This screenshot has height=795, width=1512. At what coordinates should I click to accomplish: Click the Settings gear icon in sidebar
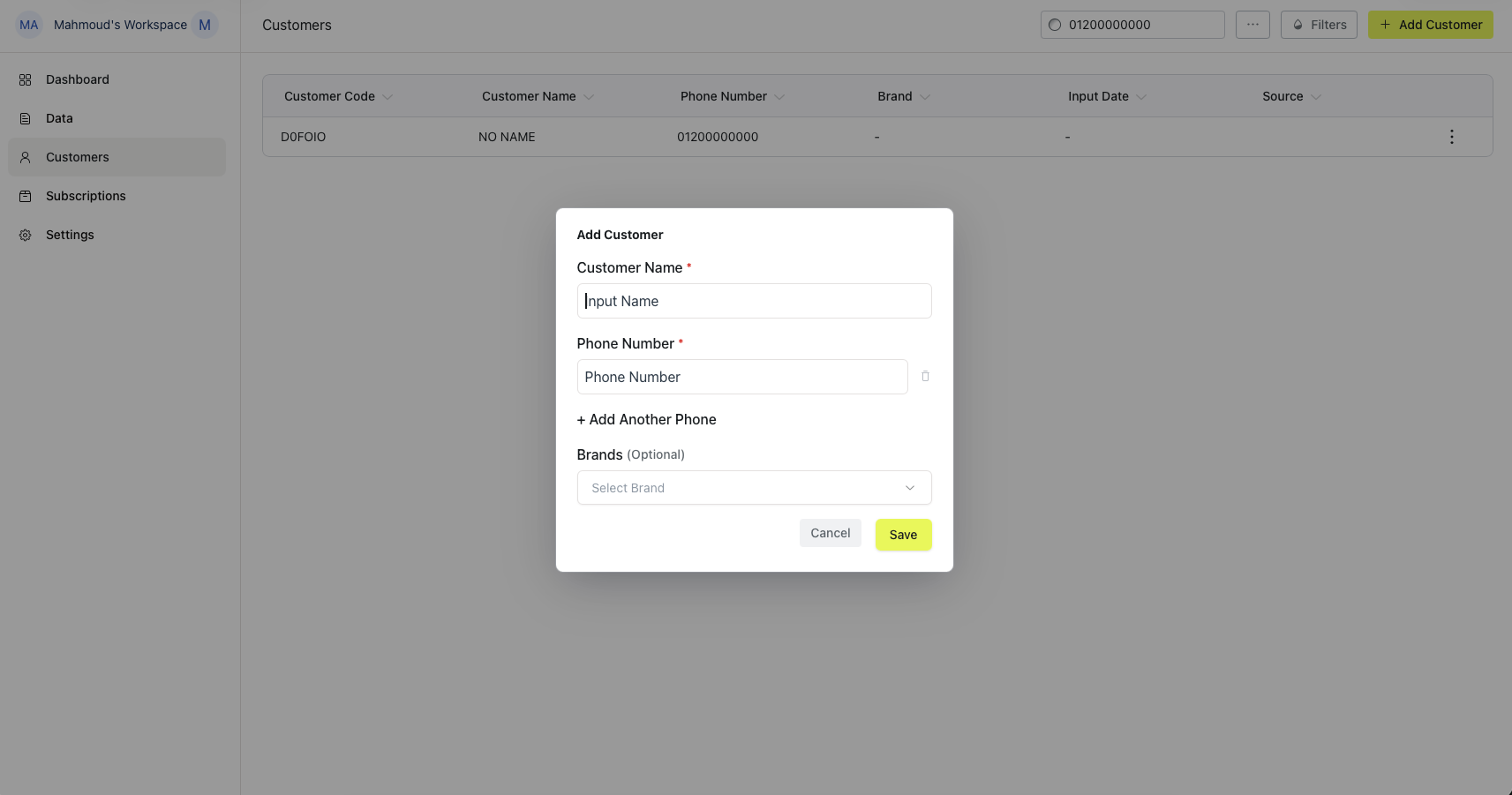(x=26, y=235)
